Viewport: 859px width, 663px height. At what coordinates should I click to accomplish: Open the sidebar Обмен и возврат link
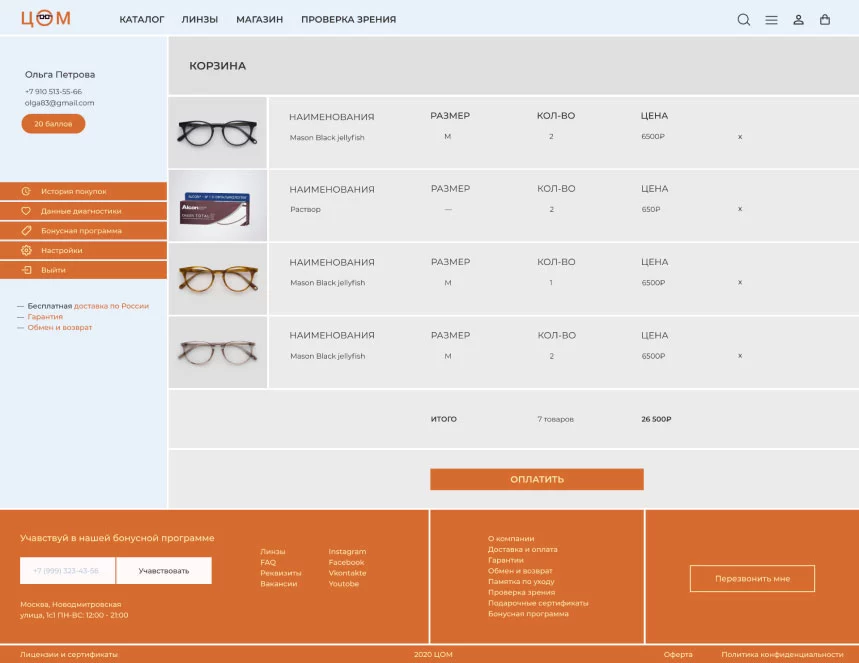point(60,327)
